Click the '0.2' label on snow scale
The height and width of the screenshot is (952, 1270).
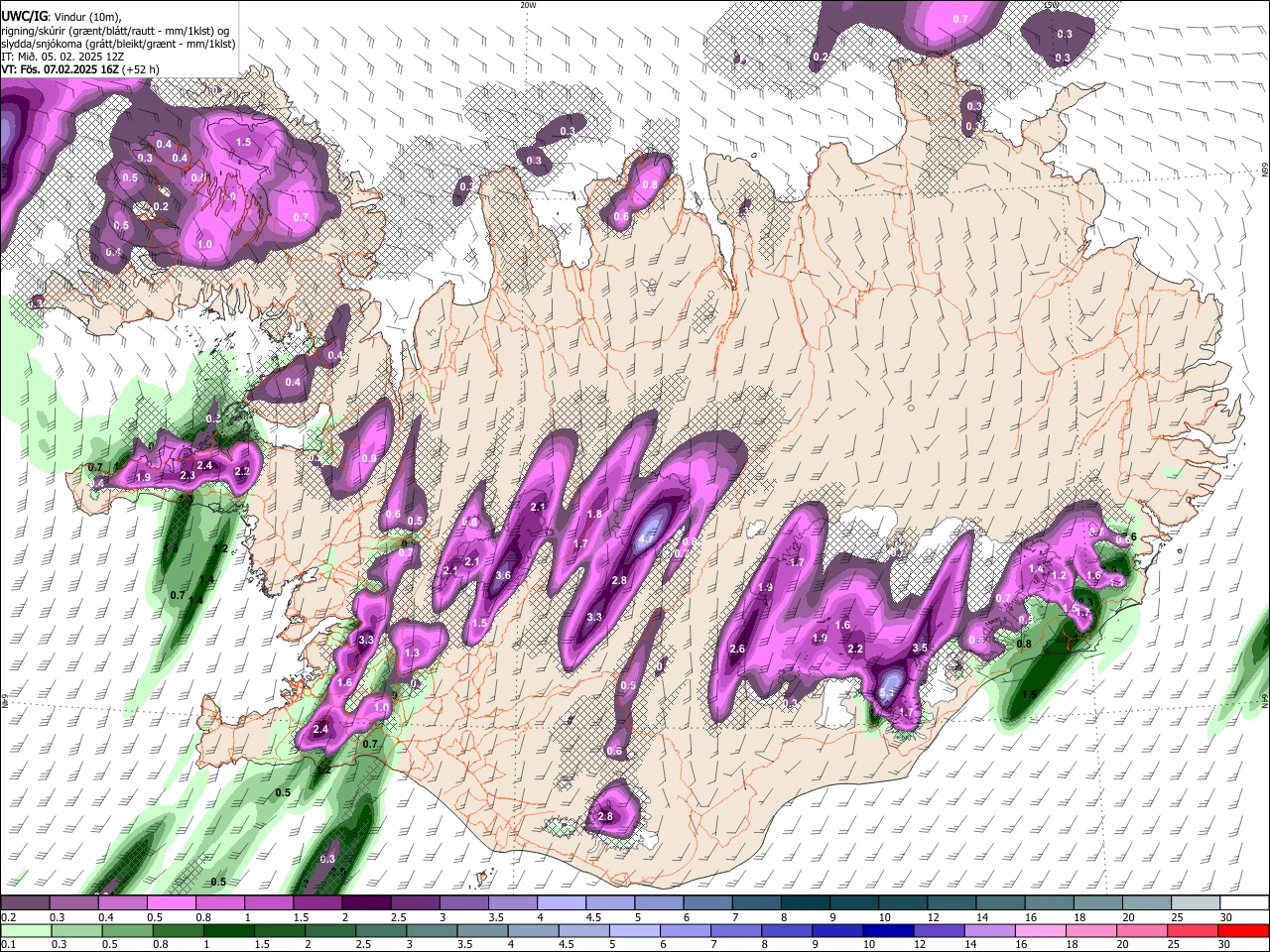(x=8, y=917)
